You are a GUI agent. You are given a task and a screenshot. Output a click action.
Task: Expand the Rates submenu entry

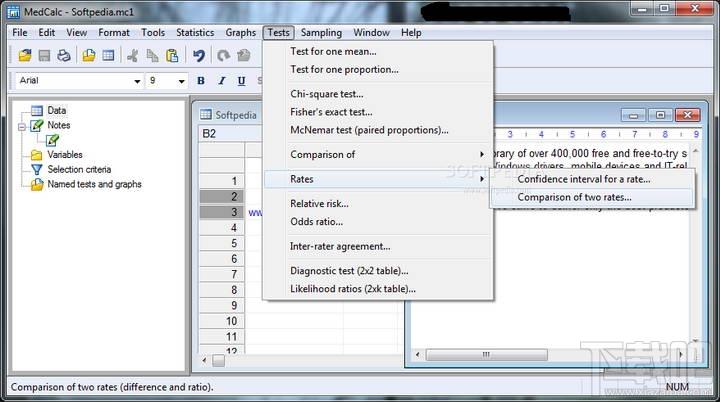(378, 179)
